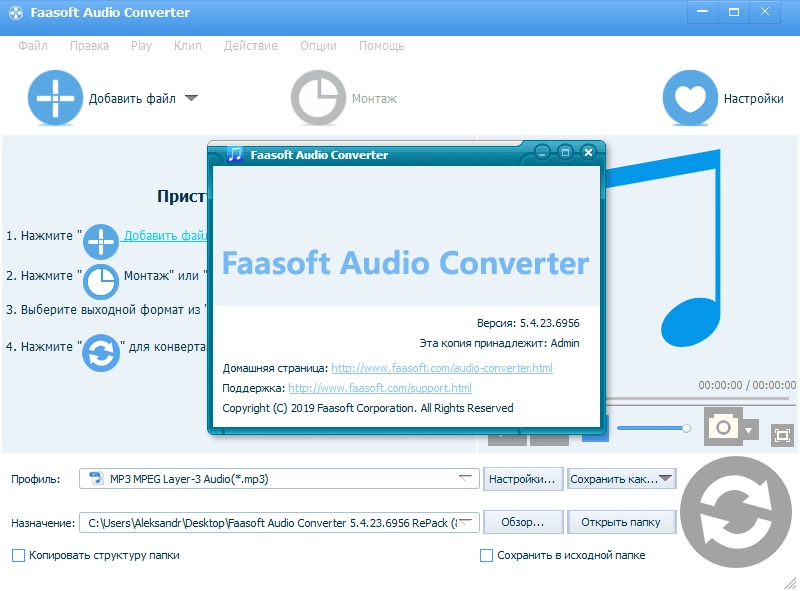Adjust the volume slider in player
Screen dimensions: 800x591
pos(654,428)
